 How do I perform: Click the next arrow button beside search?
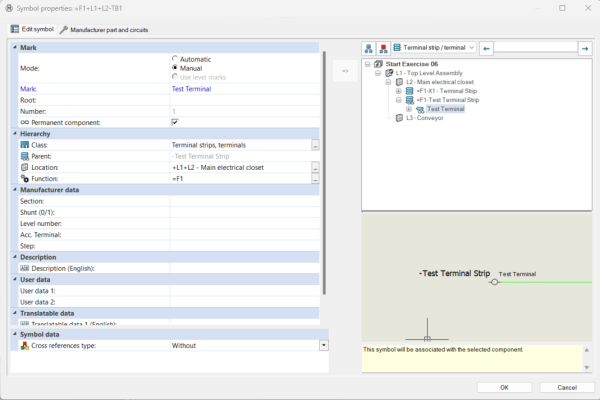pos(584,48)
